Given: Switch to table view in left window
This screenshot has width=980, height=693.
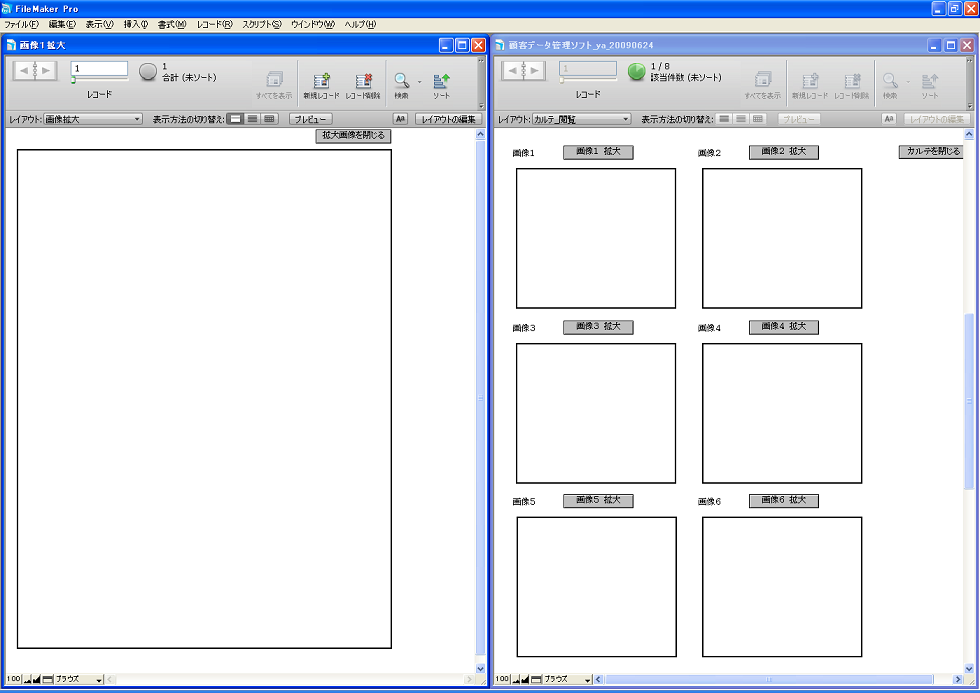Looking at the screenshot, I should coord(269,119).
